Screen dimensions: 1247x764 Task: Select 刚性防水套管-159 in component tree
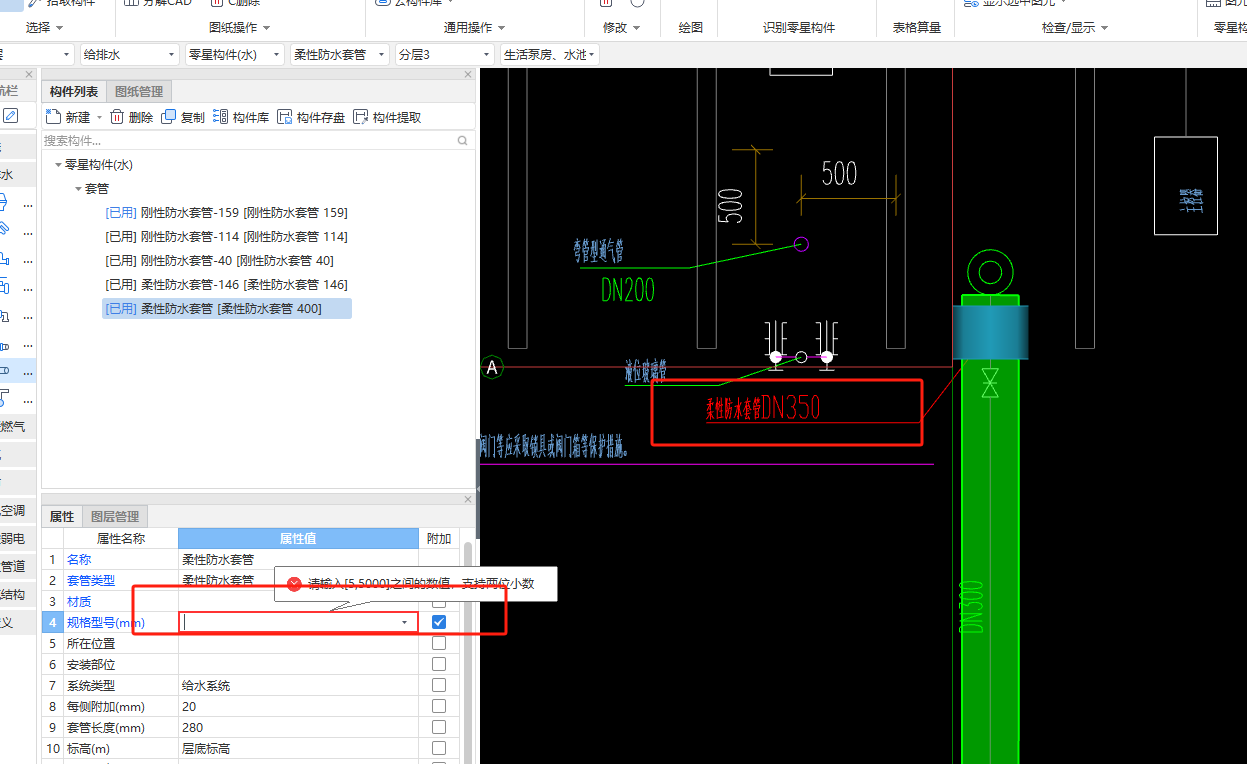click(x=226, y=213)
